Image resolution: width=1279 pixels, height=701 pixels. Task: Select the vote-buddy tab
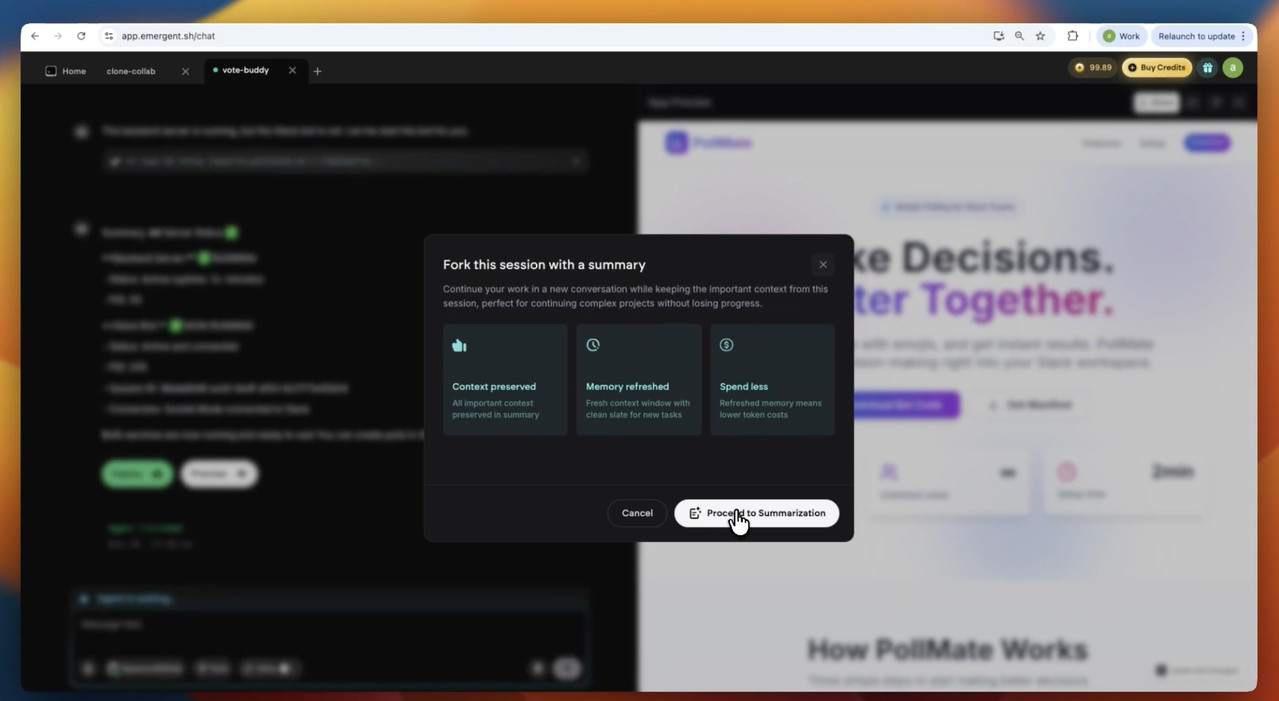tap(245, 70)
